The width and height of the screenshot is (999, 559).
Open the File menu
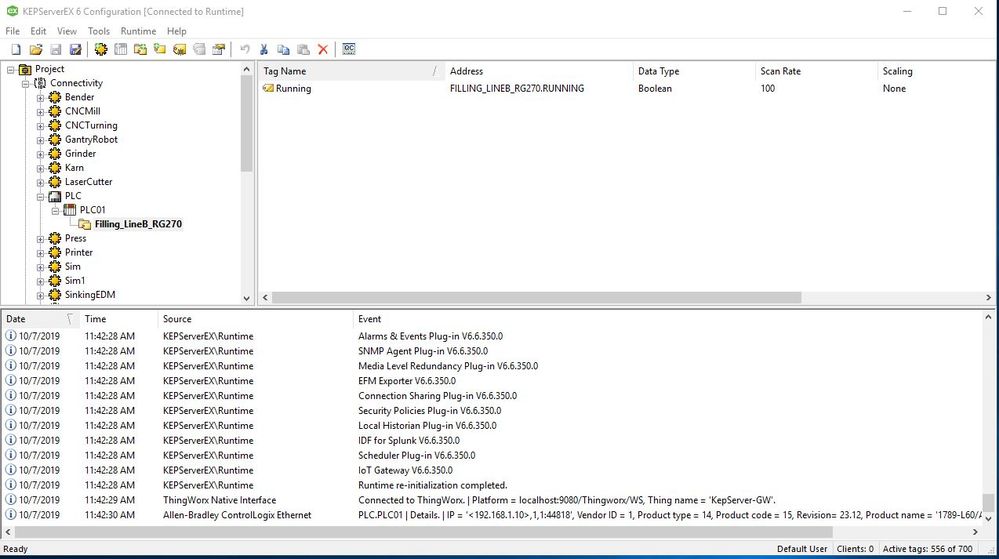point(12,31)
